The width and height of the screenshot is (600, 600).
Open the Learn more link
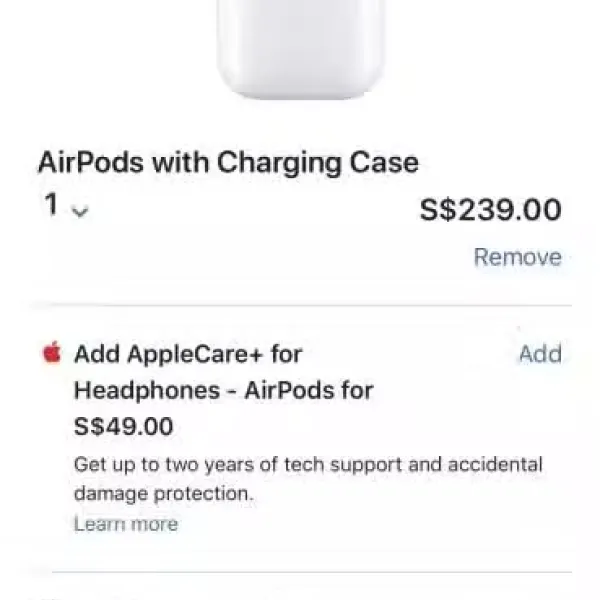(126, 523)
